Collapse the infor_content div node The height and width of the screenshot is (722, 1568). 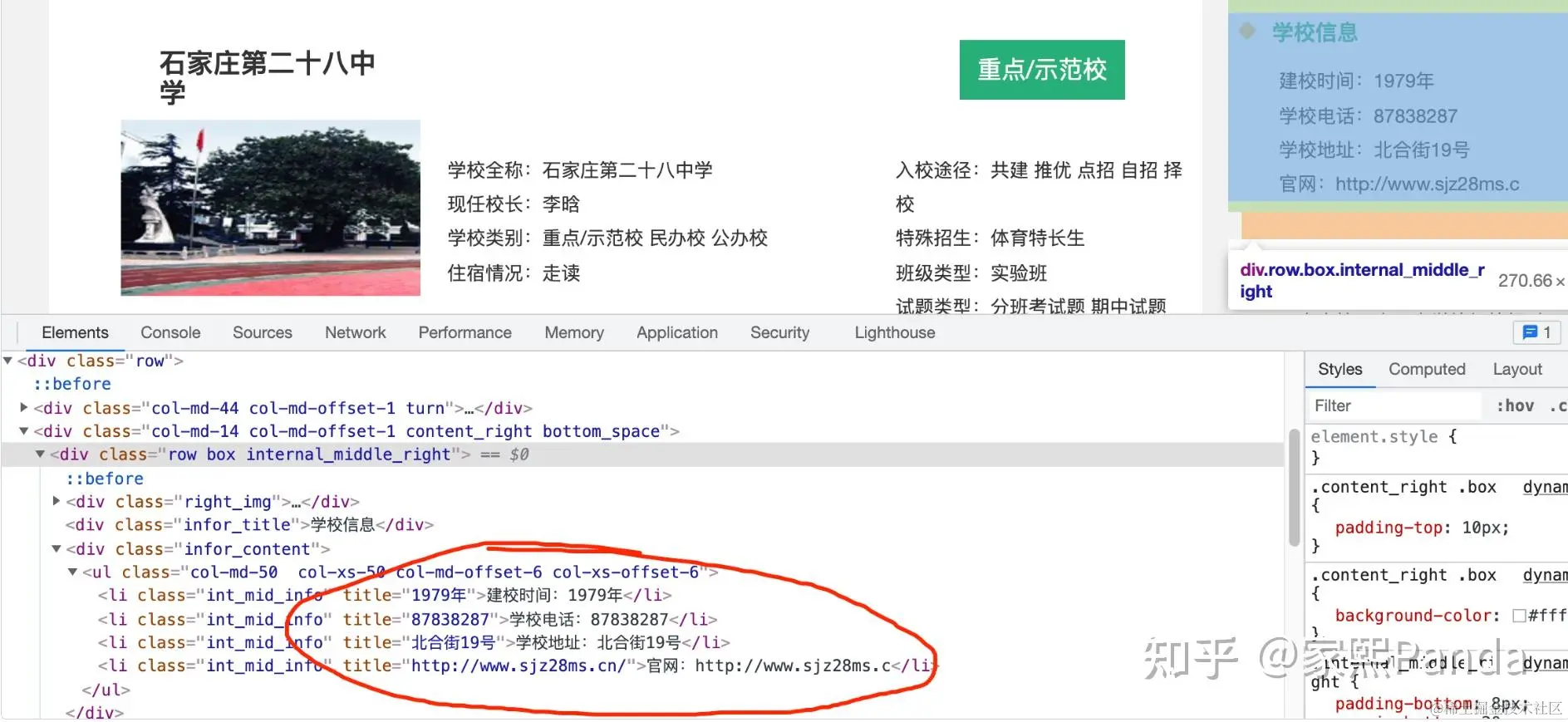click(57, 548)
